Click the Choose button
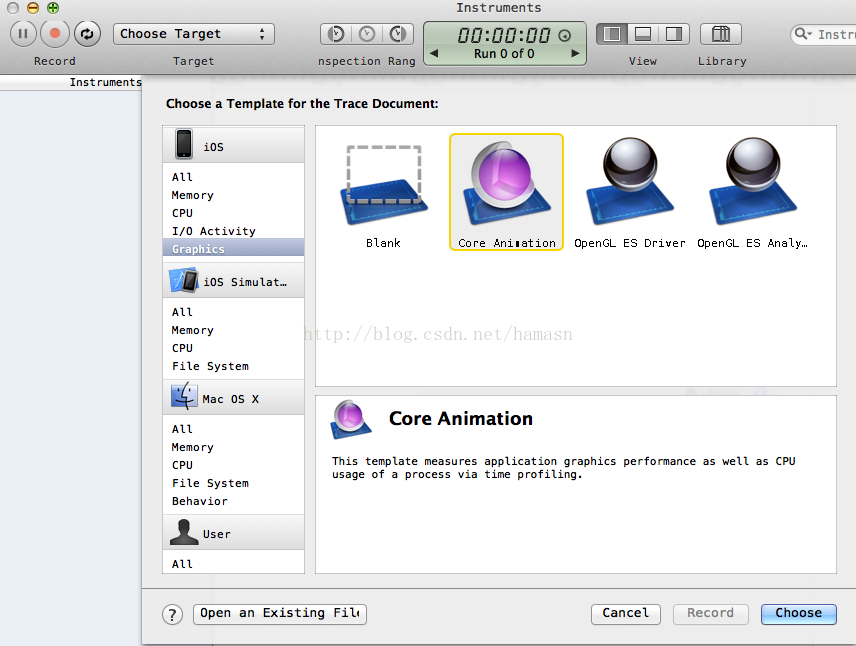 pos(799,614)
